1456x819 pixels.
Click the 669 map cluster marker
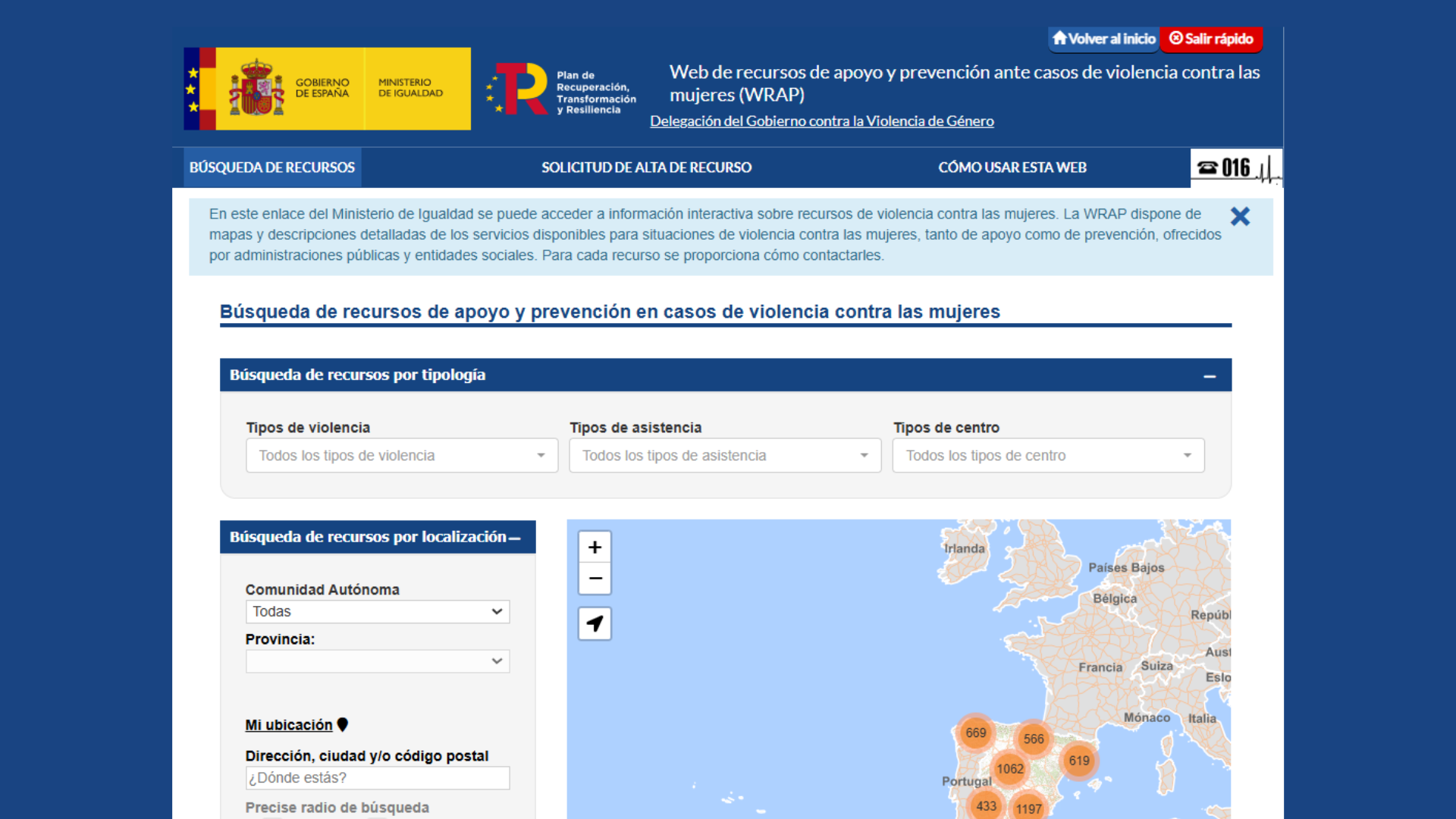976,733
